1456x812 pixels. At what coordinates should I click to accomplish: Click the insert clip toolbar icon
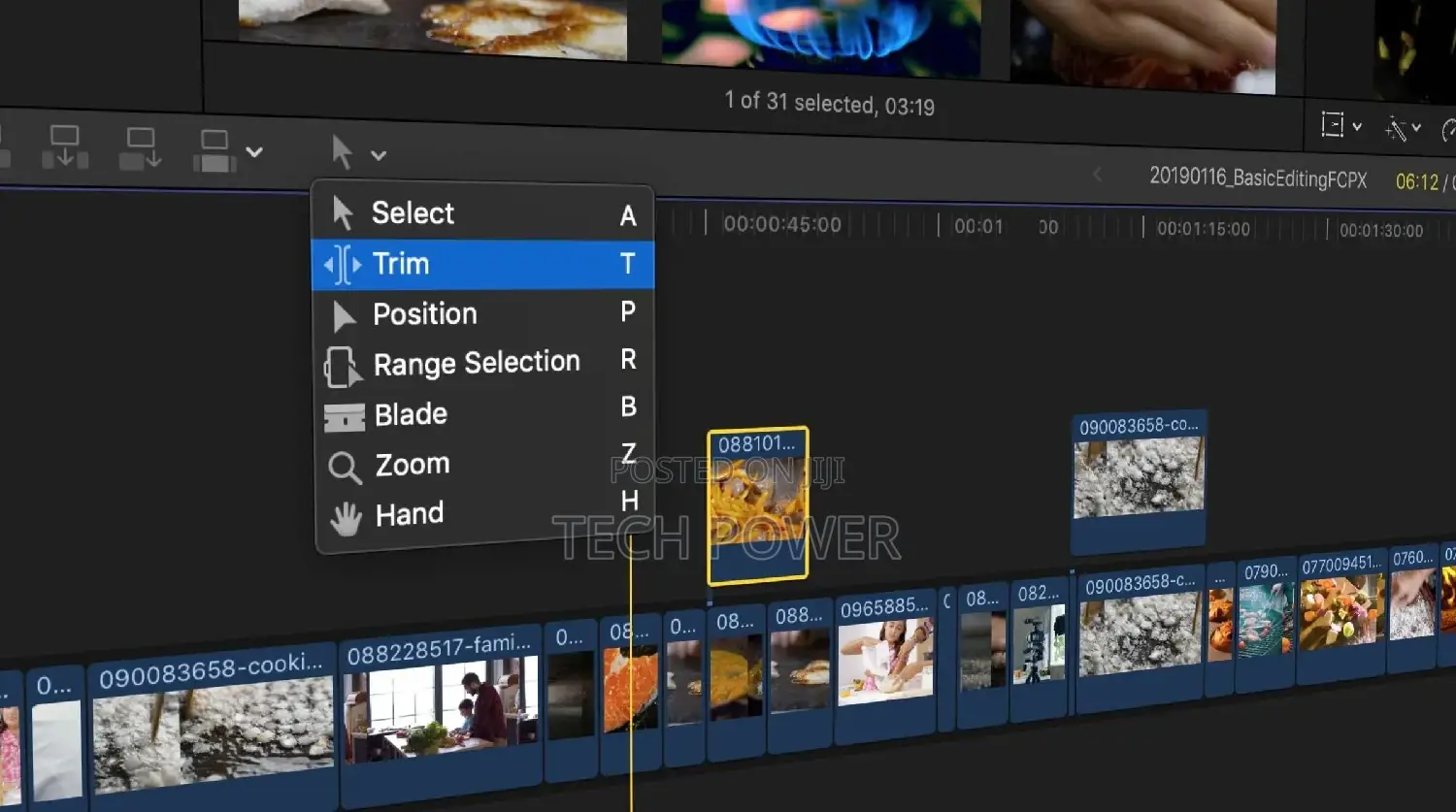(140, 149)
